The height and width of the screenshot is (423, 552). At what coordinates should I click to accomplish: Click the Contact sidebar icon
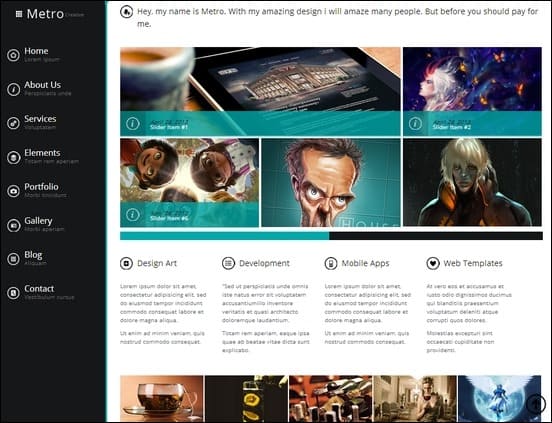[13, 293]
